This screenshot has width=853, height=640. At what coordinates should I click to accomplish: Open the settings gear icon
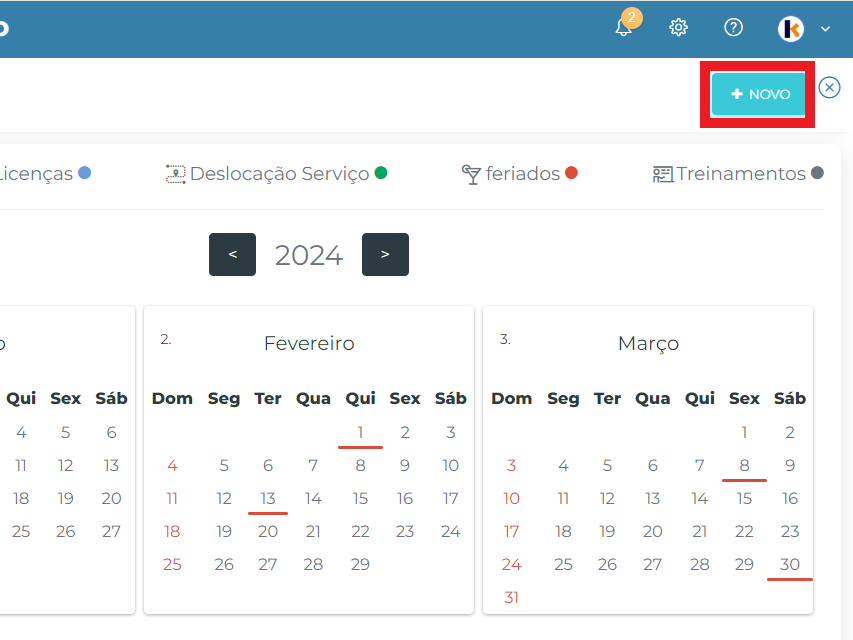[x=678, y=27]
